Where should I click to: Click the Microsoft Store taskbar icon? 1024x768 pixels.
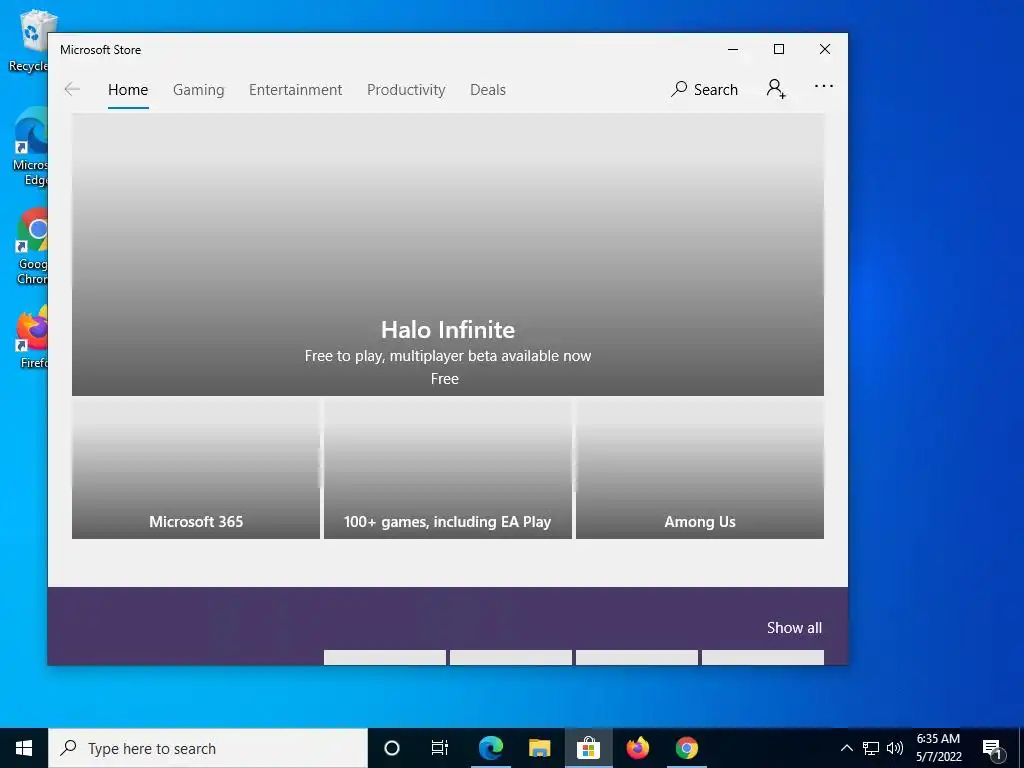588,748
